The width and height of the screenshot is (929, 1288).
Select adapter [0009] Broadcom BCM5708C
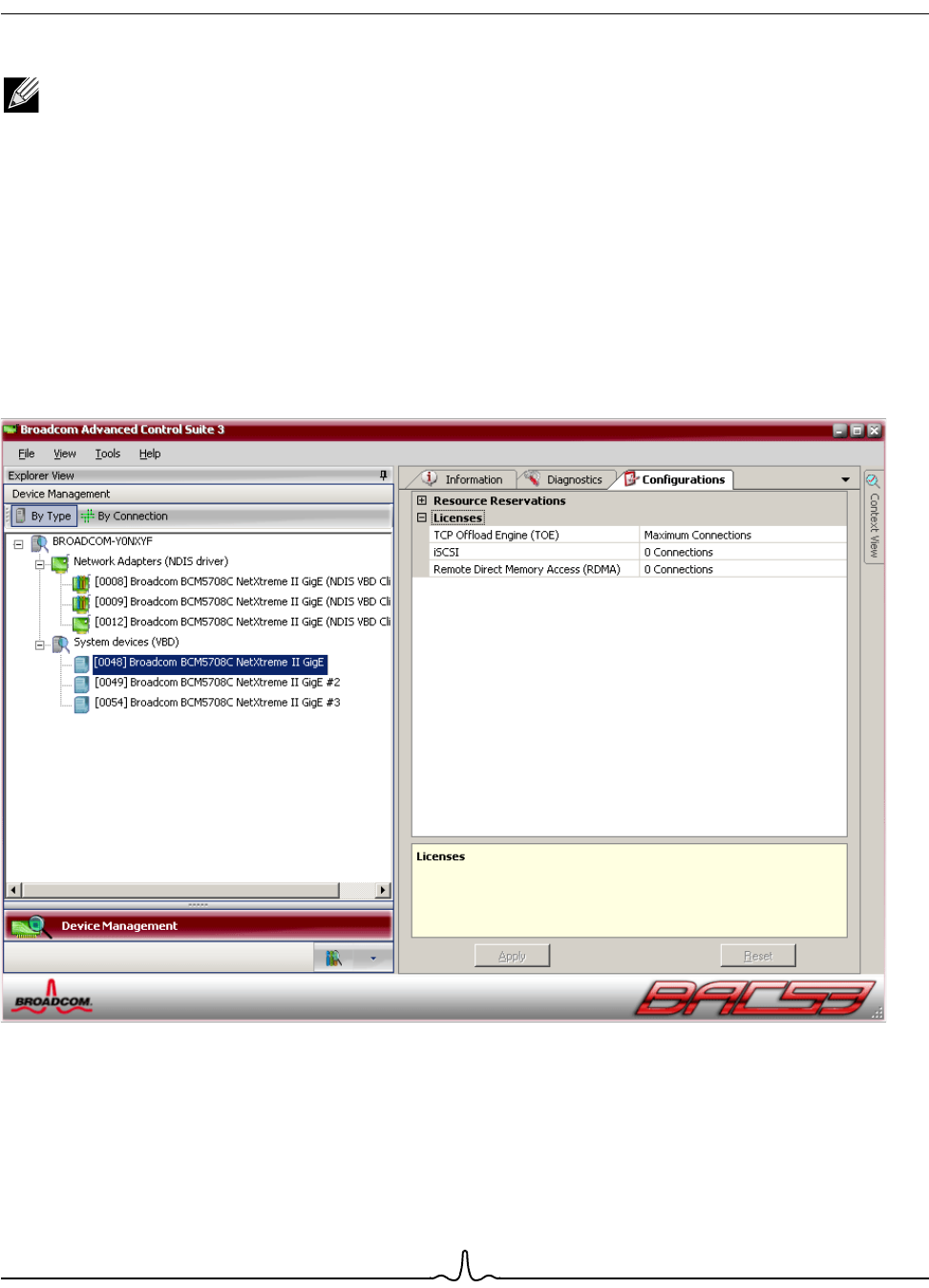(243, 602)
